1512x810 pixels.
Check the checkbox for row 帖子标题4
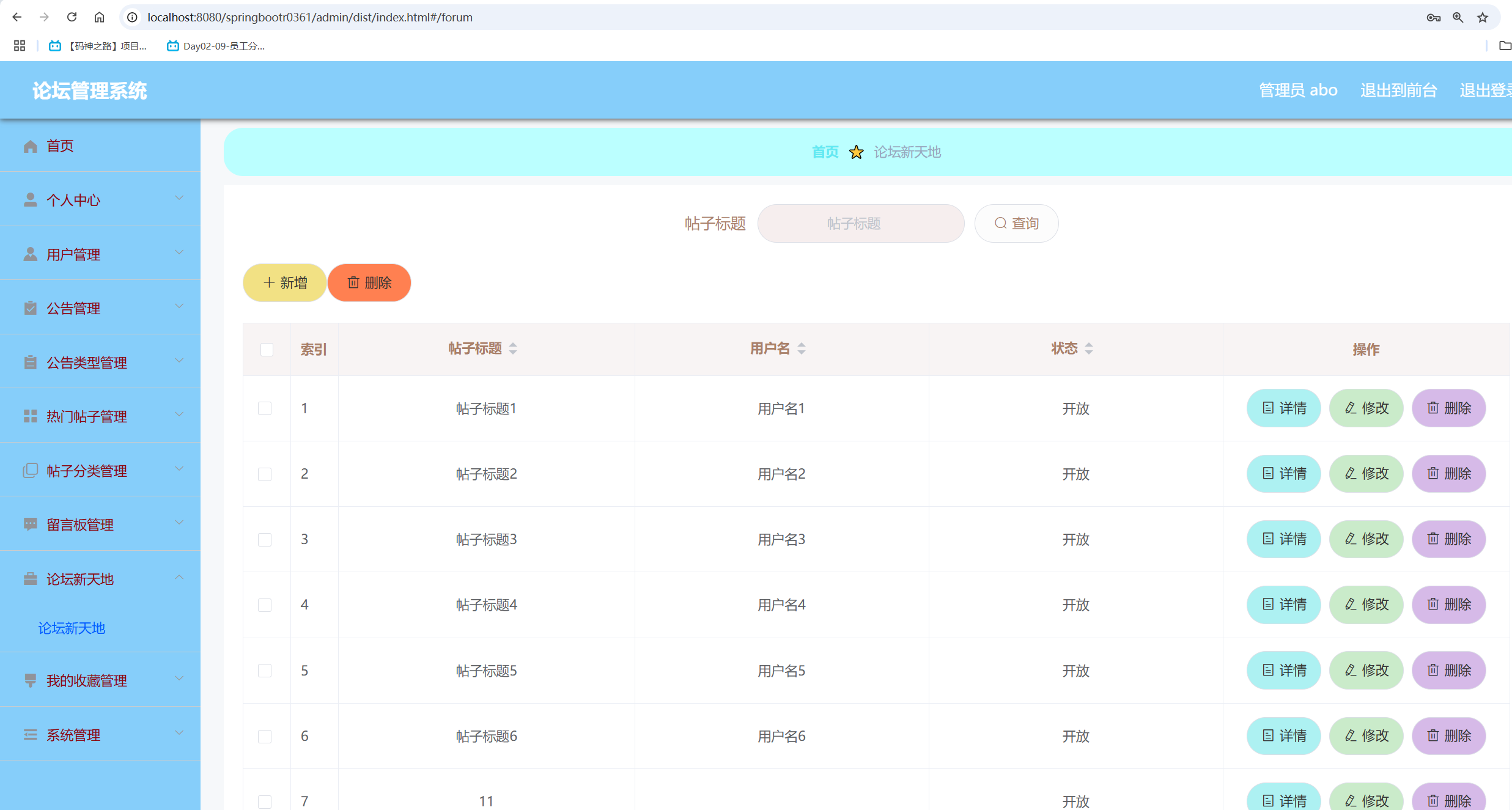[x=265, y=605]
